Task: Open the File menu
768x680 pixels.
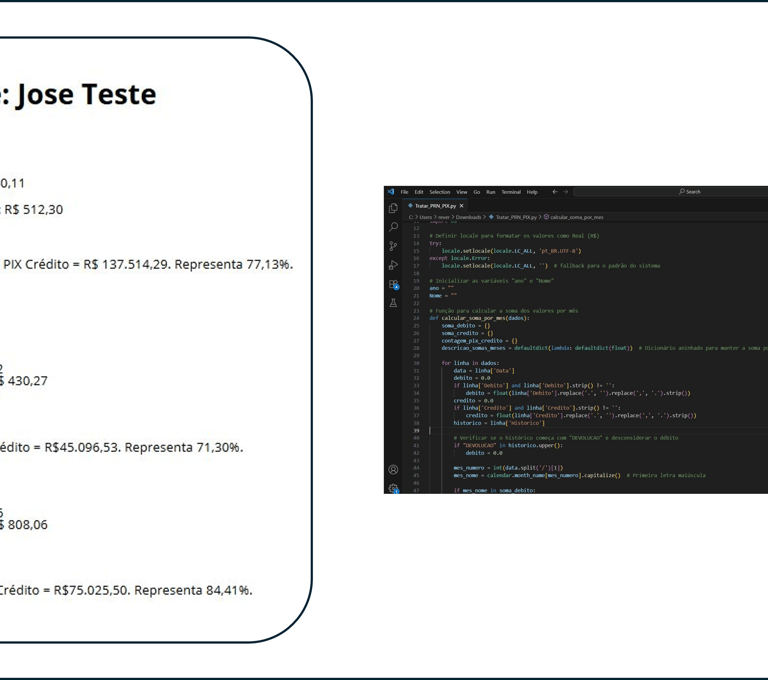Action: [404, 192]
